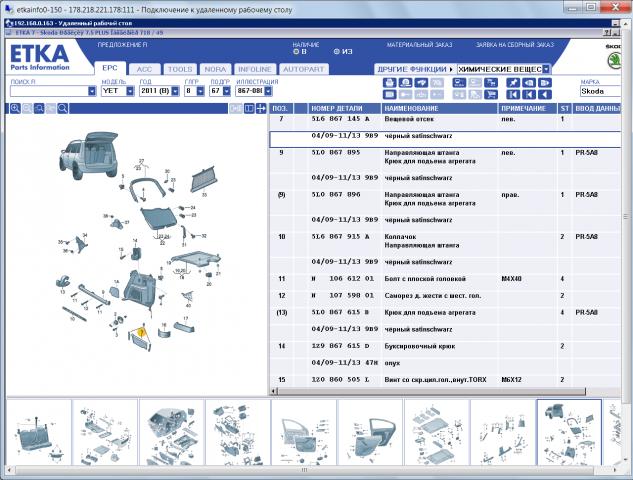Screen dimensions: 633x480
Task: Open the ГЛ.ГР dropdown showing 8
Action: point(200,91)
